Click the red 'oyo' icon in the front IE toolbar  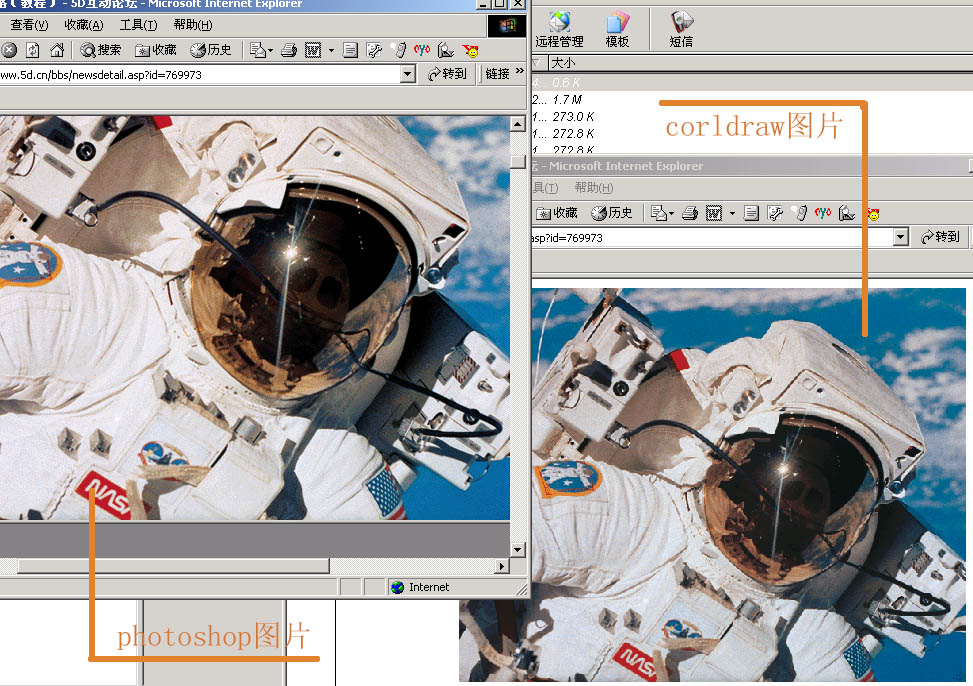pyautogui.click(x=422, y=50)
